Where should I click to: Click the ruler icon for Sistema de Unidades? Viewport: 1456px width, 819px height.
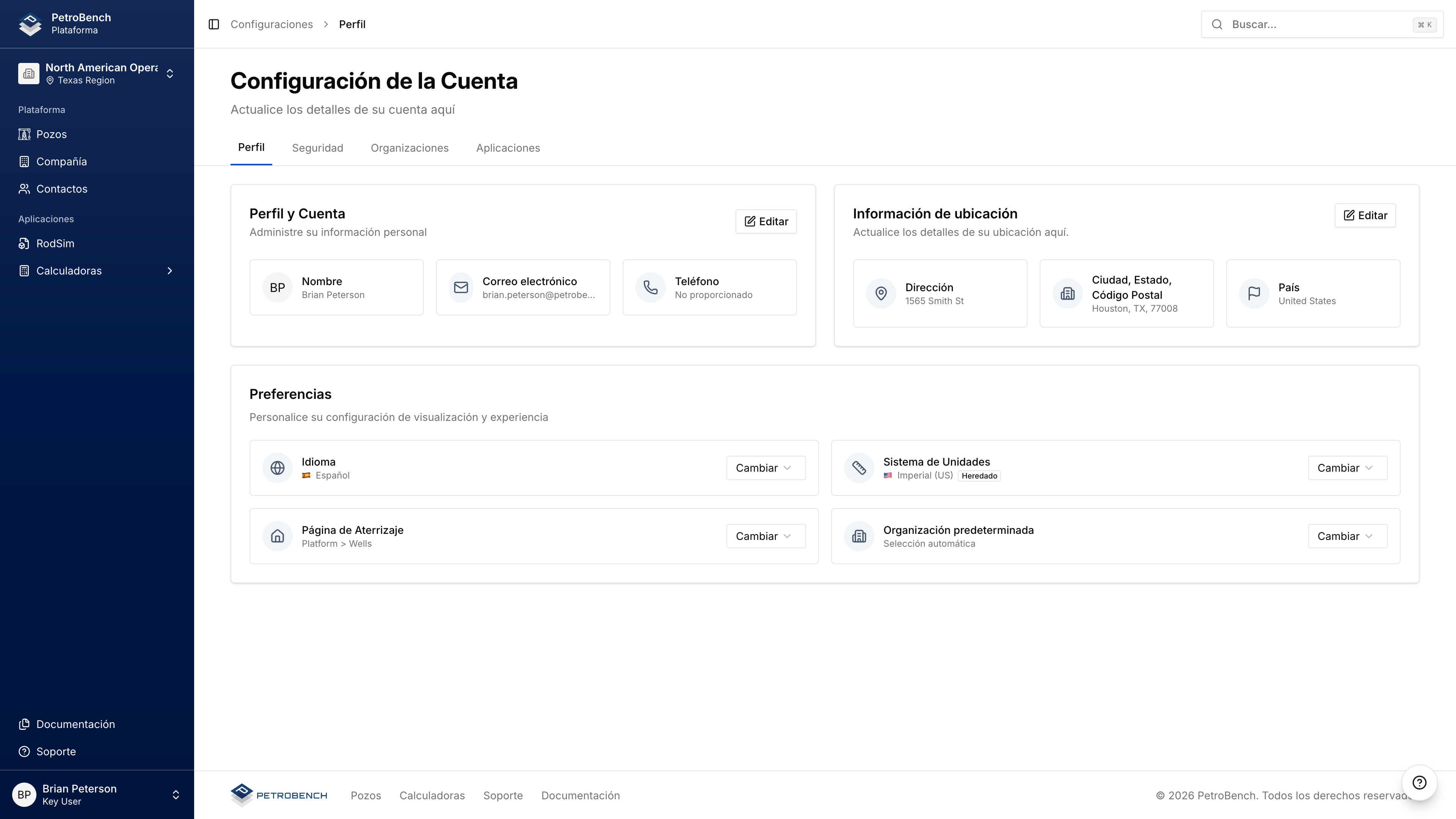tap(858, 468)
